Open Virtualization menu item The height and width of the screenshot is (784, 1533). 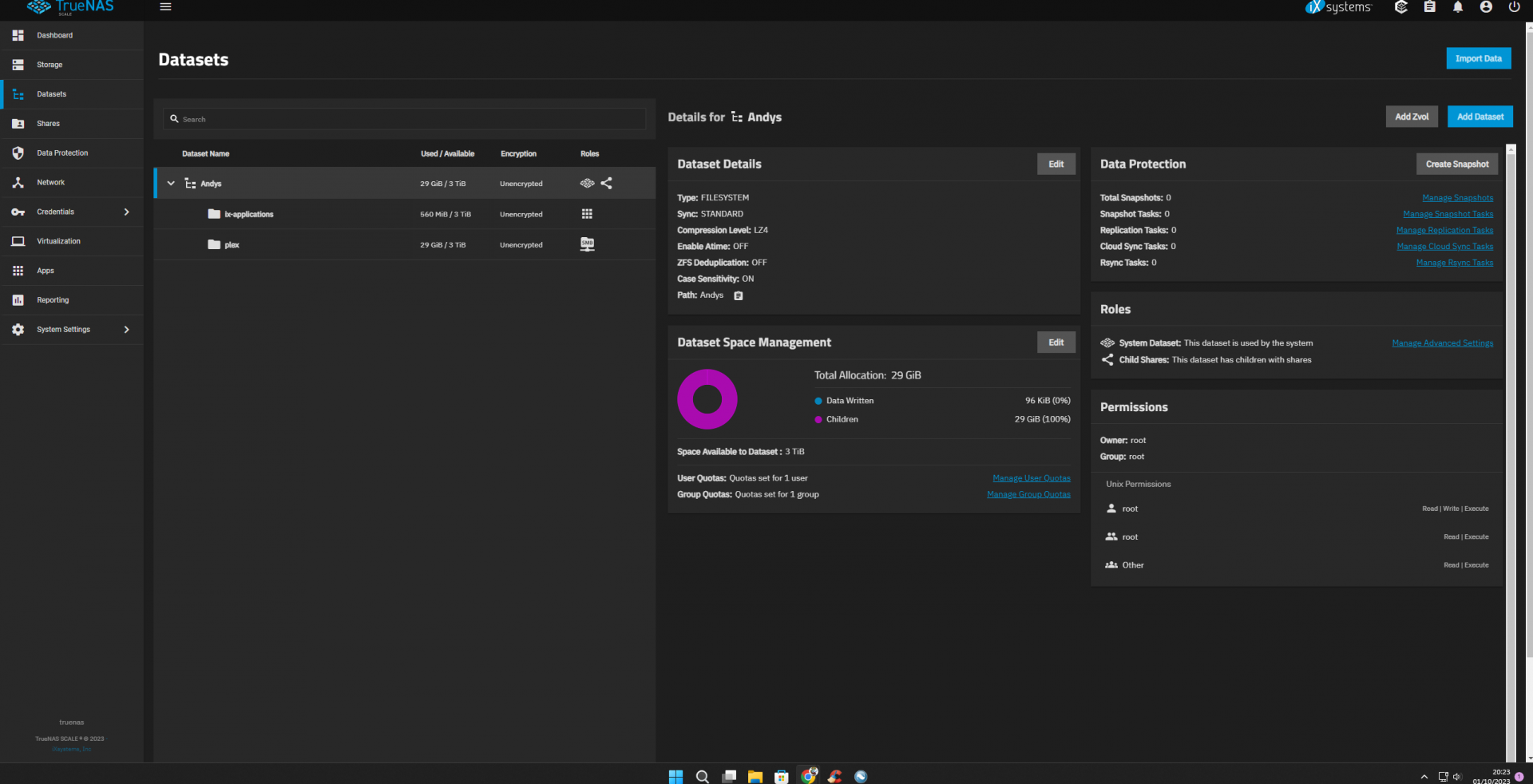[72, 241]
